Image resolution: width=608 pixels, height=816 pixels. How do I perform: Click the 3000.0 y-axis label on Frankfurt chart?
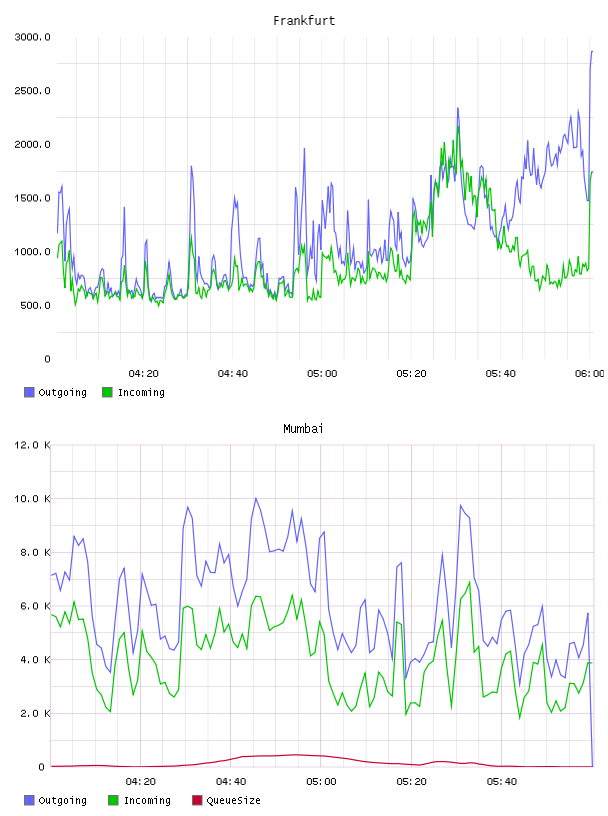pos(32,37)
